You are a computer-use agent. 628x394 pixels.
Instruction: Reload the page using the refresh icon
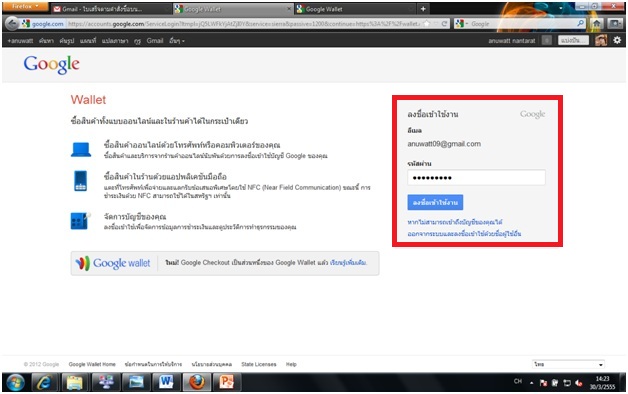(x=444, y=24)
